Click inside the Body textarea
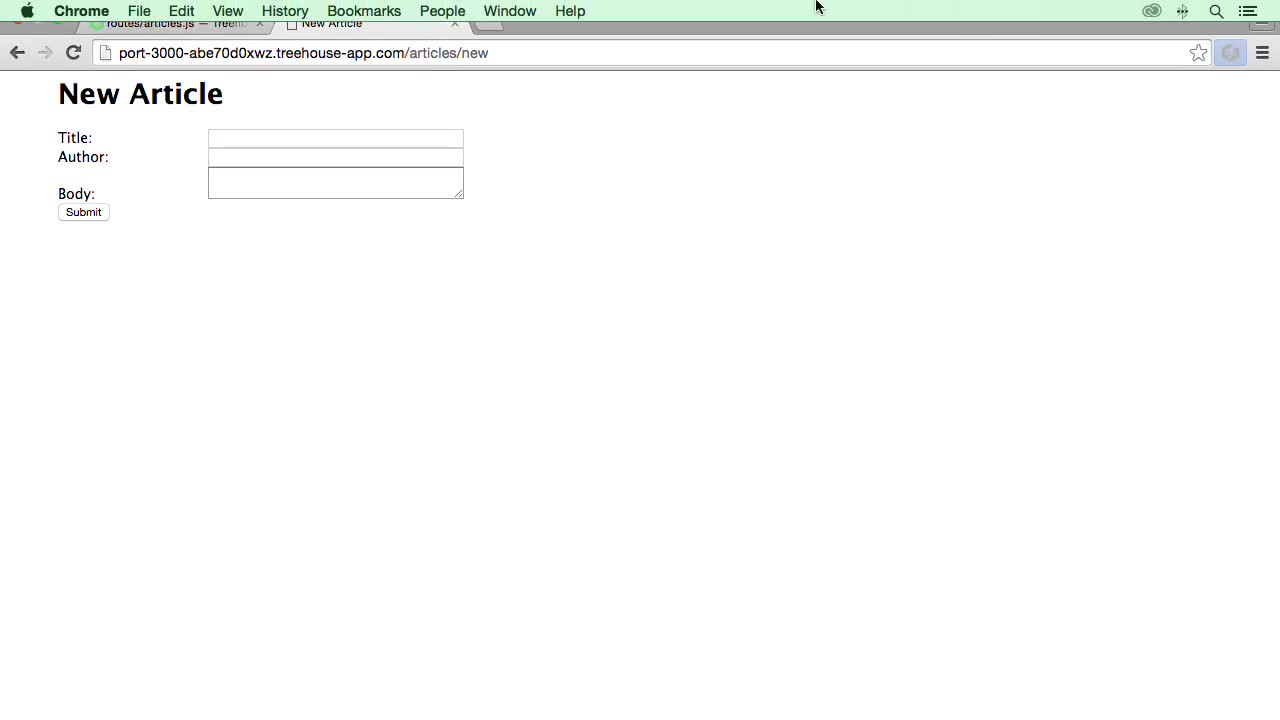This screenshot has width=1280, height=720. click(336, 183)
